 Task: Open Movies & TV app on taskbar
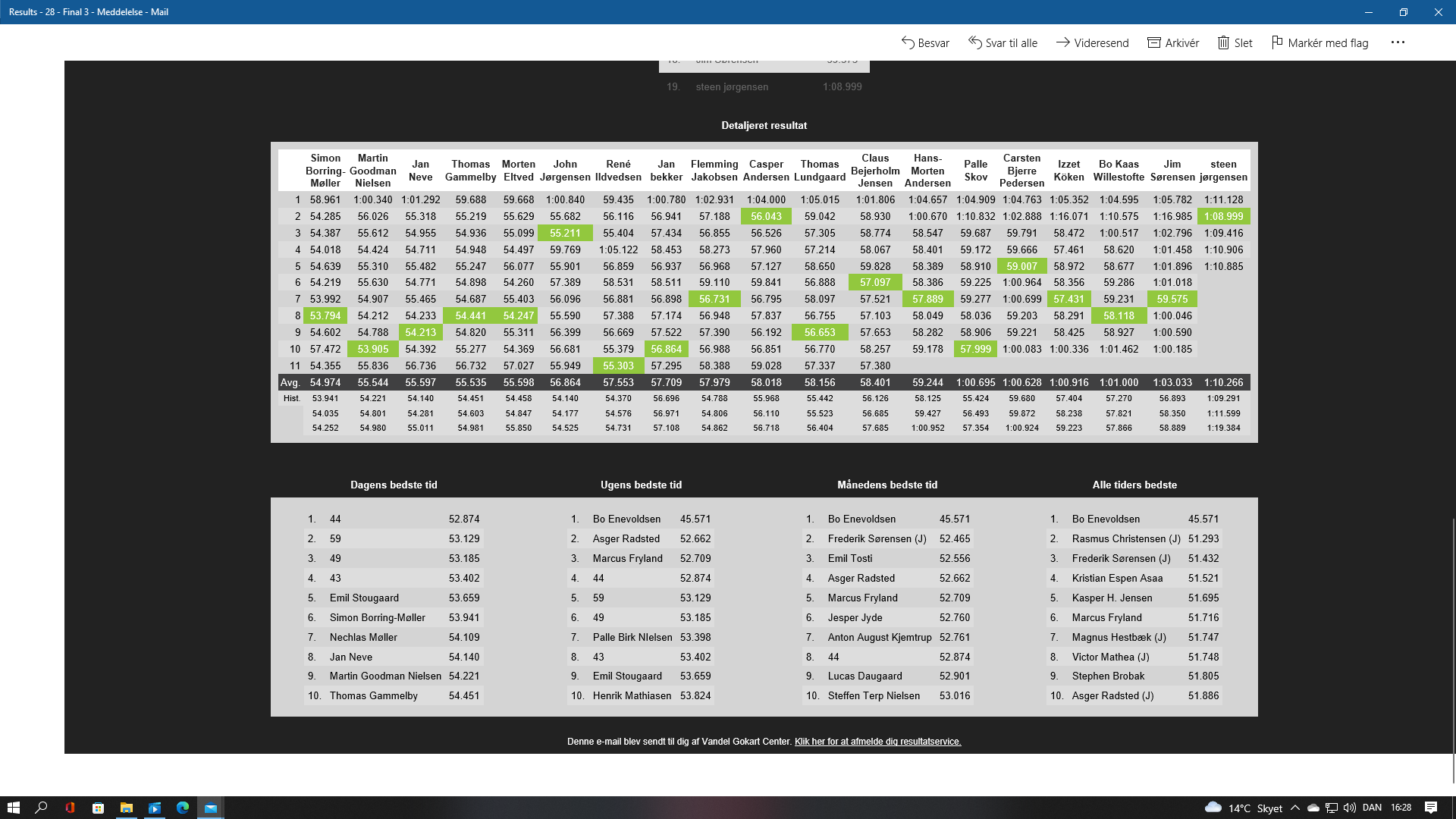coord(155,808)
